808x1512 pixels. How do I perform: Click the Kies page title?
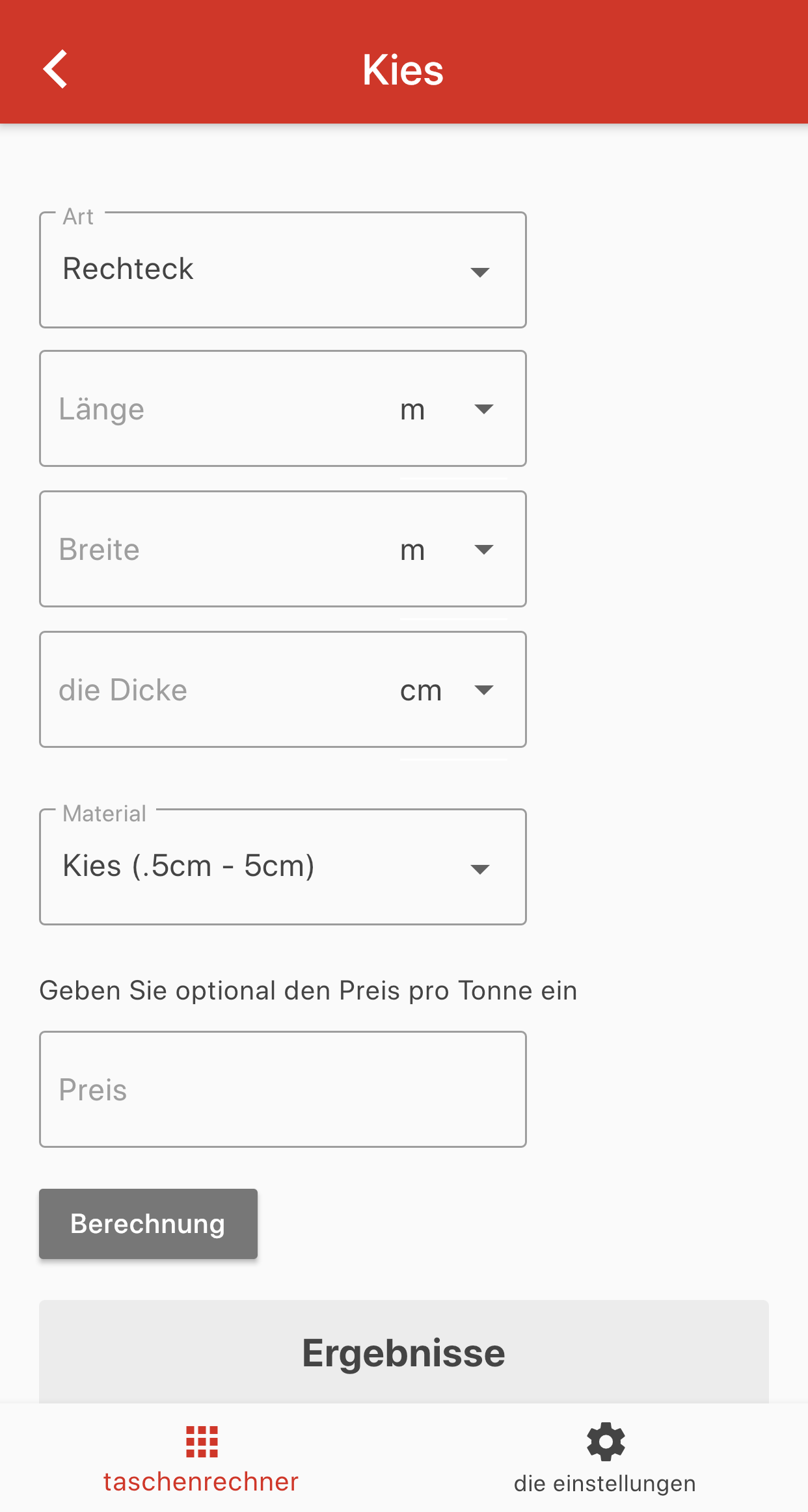(x=403, y=70)
